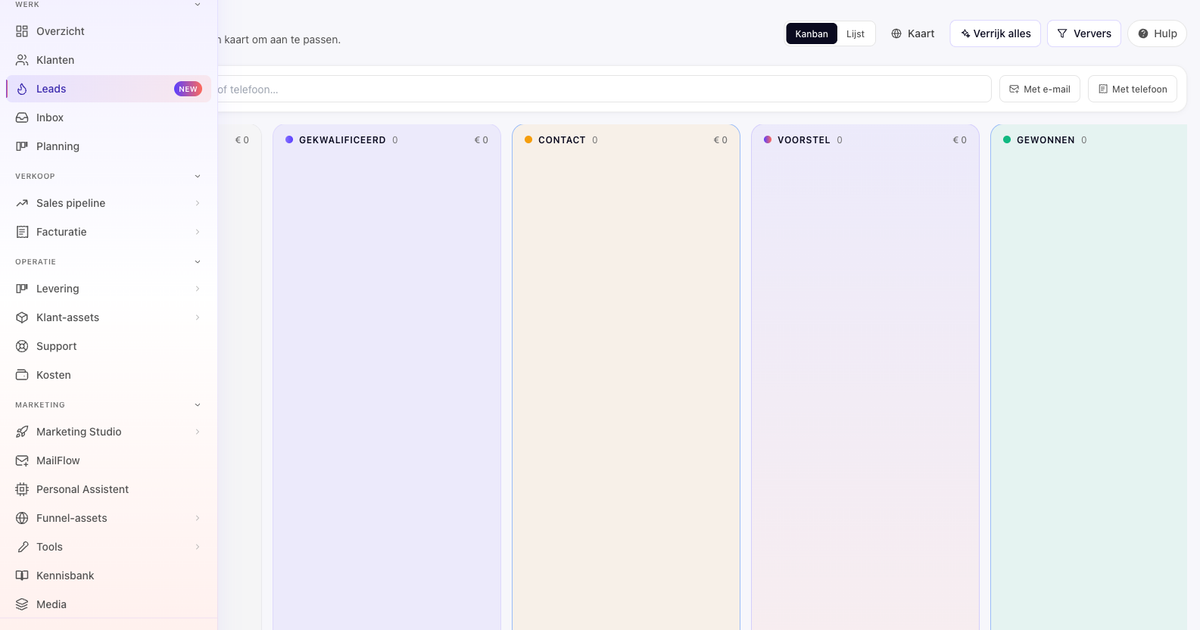Click the Inbox tray icon
1200x630 pixels.
22,117
